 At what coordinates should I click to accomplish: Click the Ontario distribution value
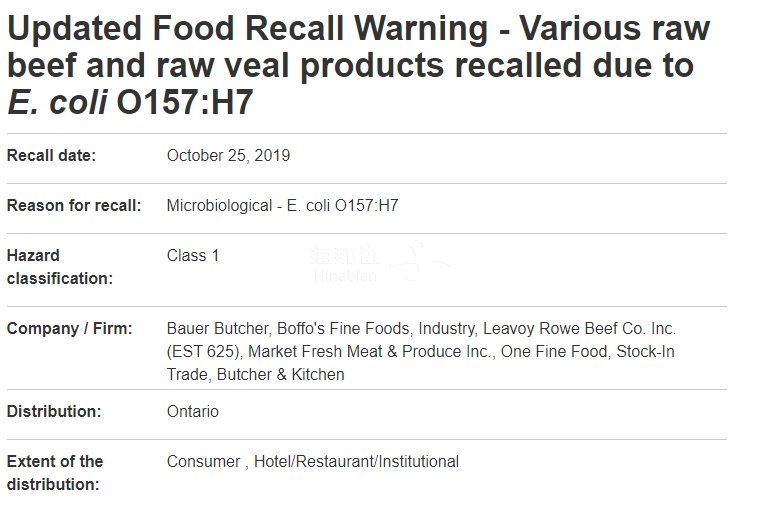coord(193,411)
